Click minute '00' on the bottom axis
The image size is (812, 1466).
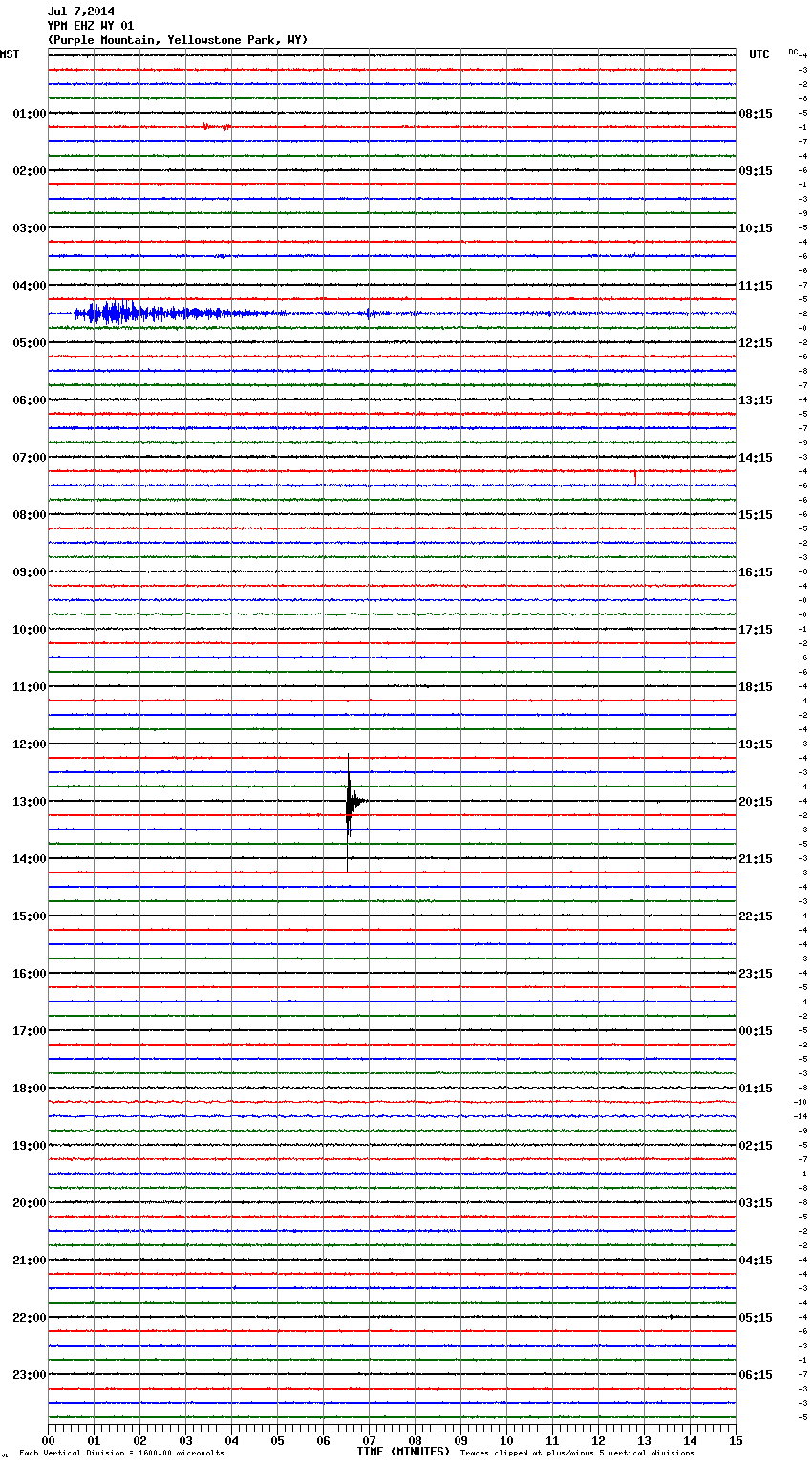tap(49, 1441)
